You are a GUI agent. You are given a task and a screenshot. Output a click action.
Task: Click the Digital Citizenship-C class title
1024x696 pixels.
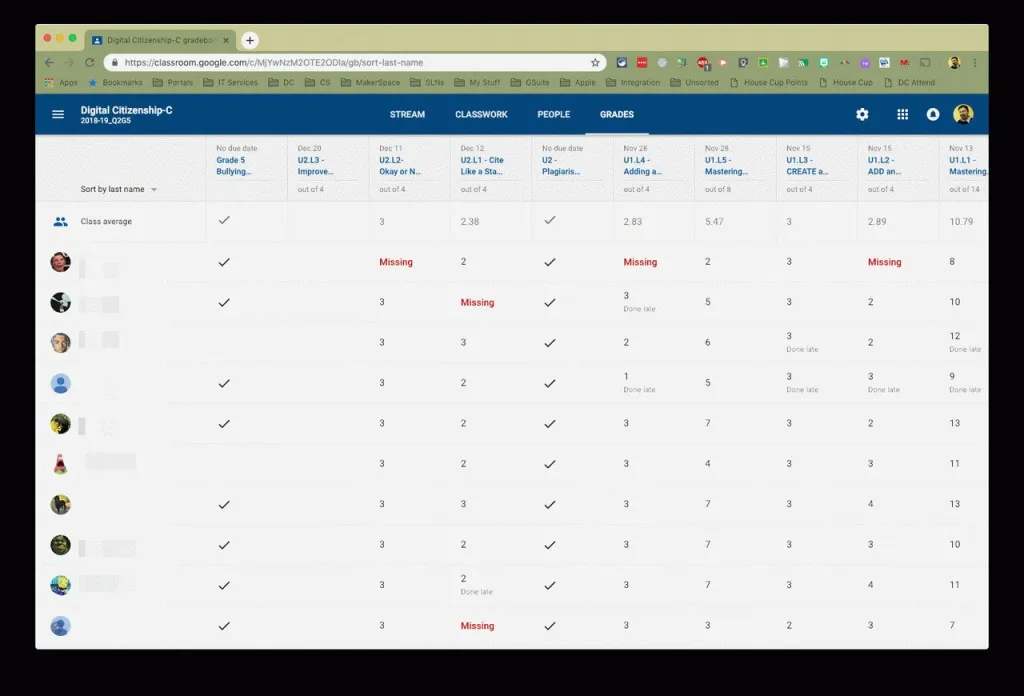tap(126, 110)
